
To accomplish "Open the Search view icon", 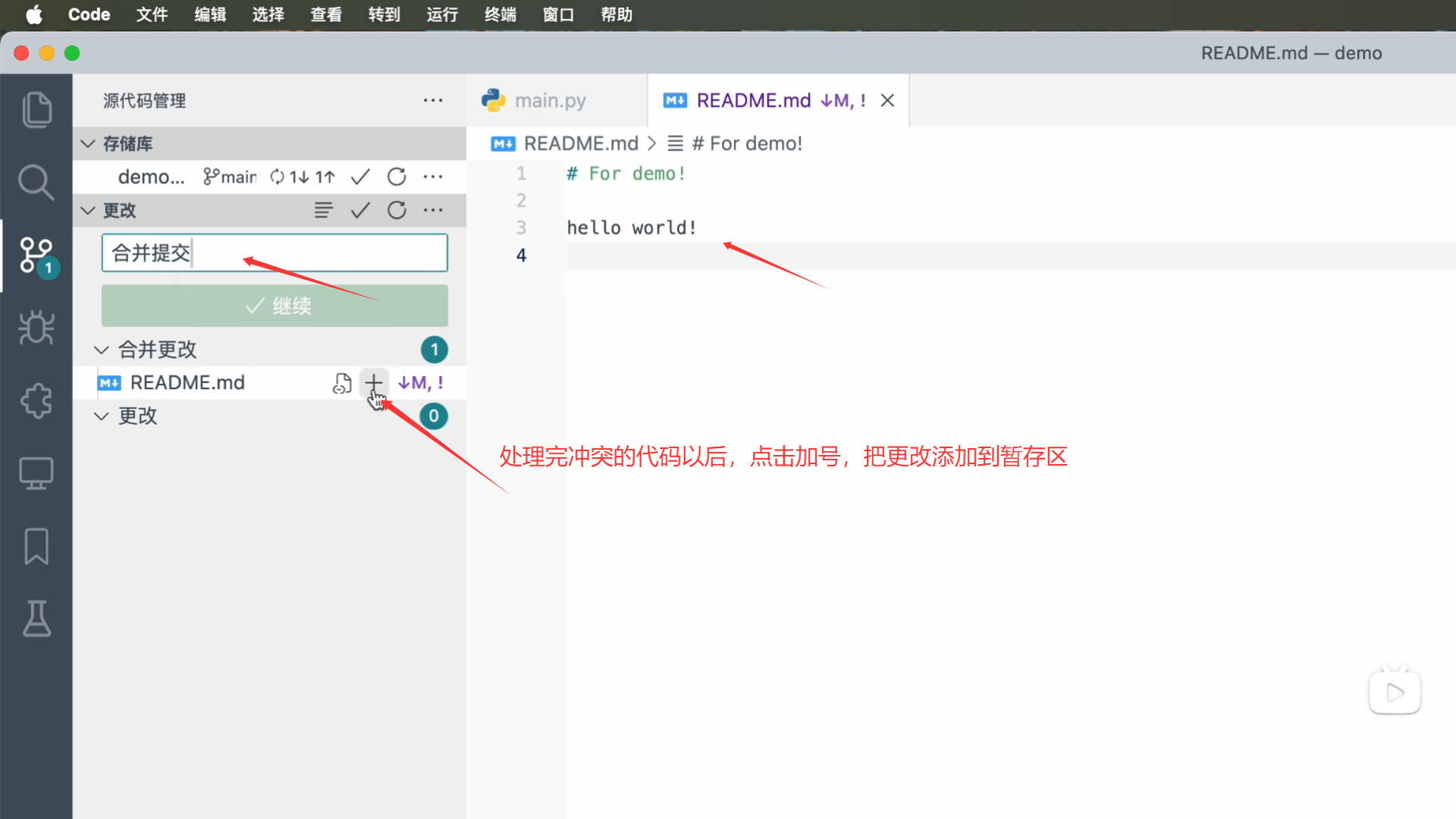I will (x=36, y=182).
